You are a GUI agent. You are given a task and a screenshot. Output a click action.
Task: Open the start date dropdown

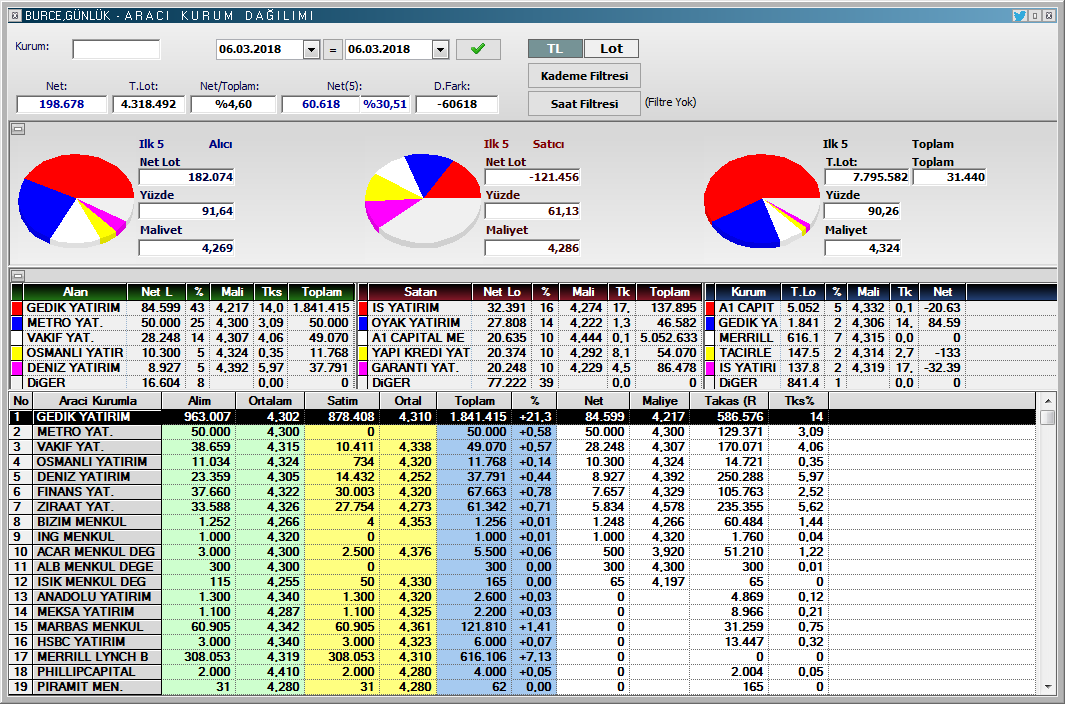point(311,50)
